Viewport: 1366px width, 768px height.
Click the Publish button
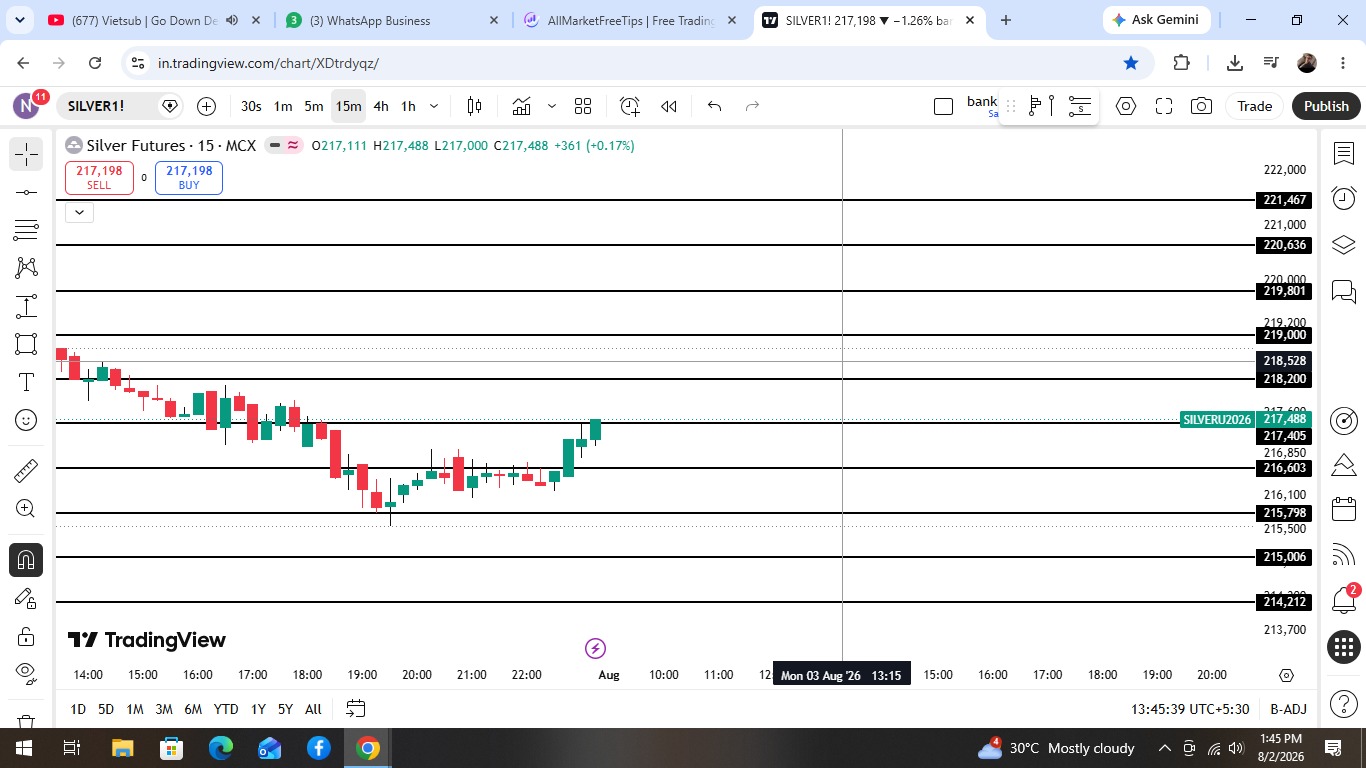(x=1326, y=106)
